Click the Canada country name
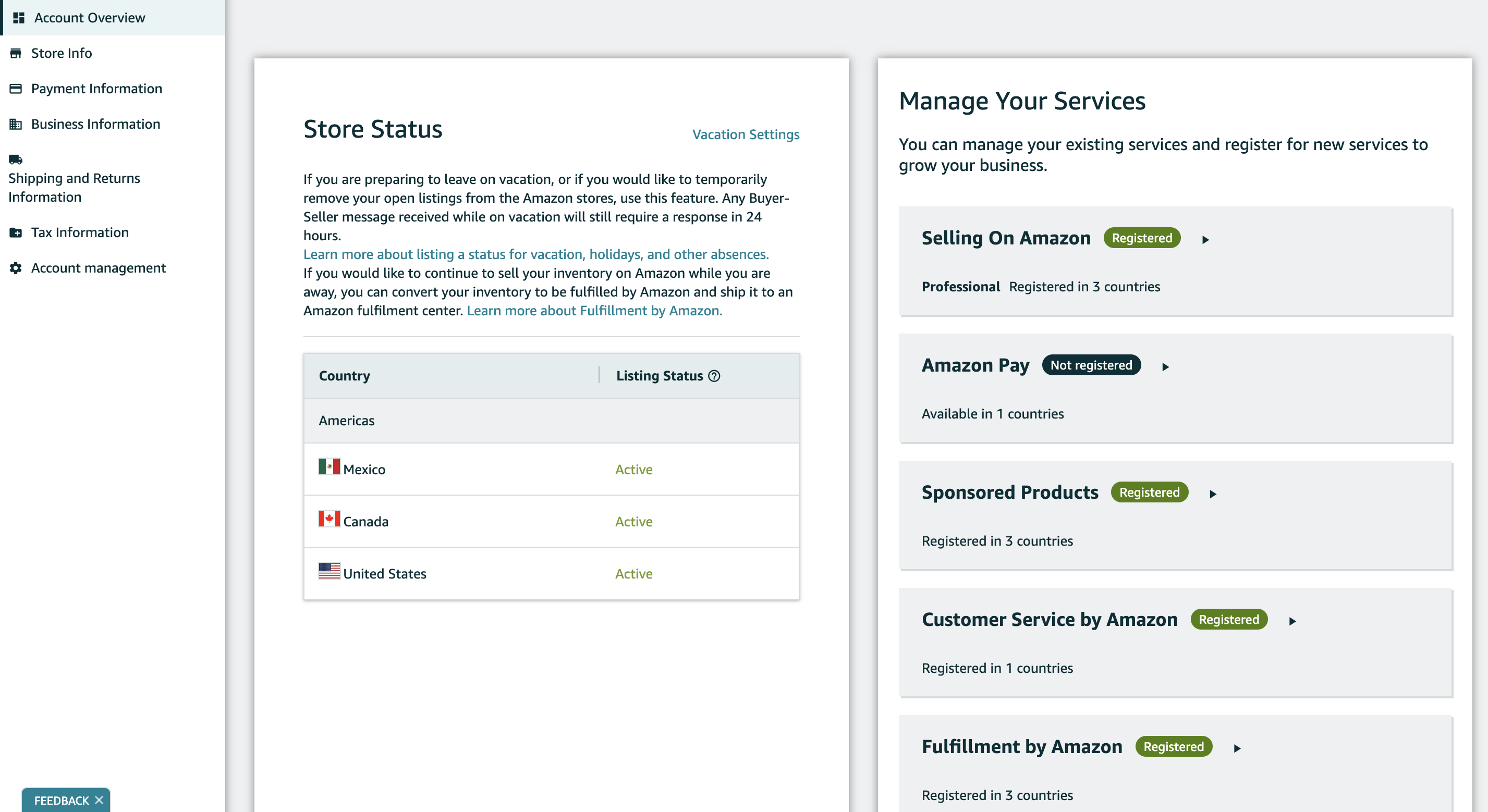The width and height of the screenshot is (1488, 812). [365, 522]
